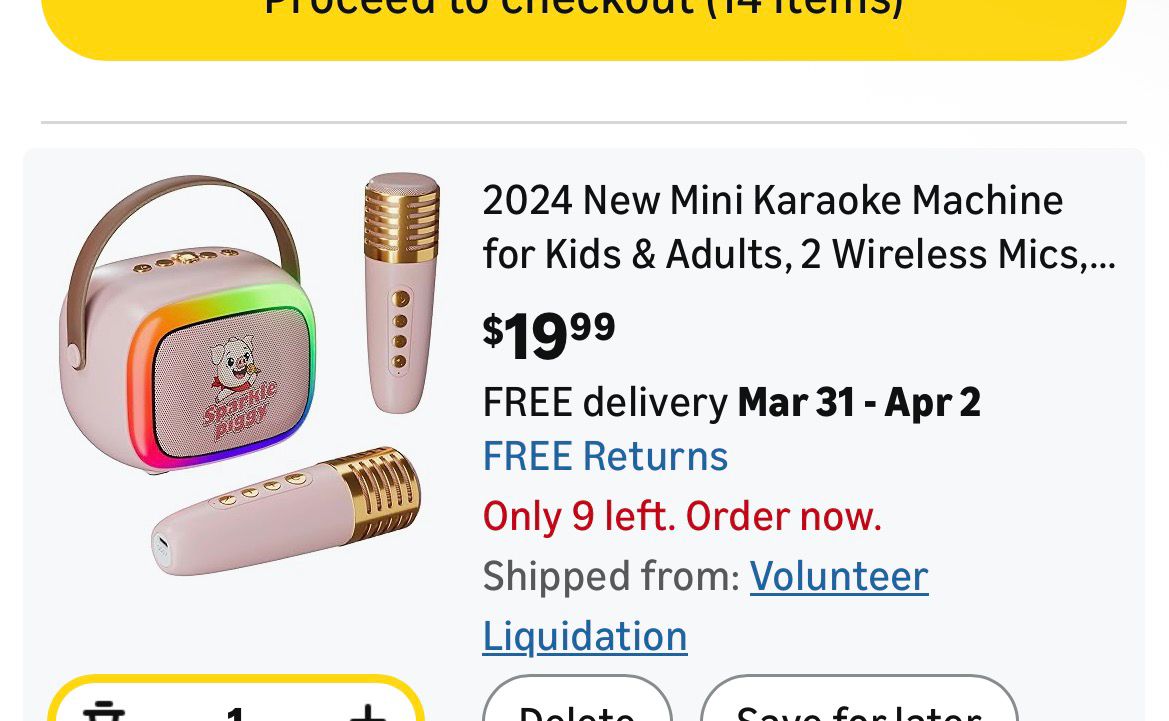Click the Mar 31 - Apr 2 date
This screenshot has height=721, width=1169.
[859, 402]
